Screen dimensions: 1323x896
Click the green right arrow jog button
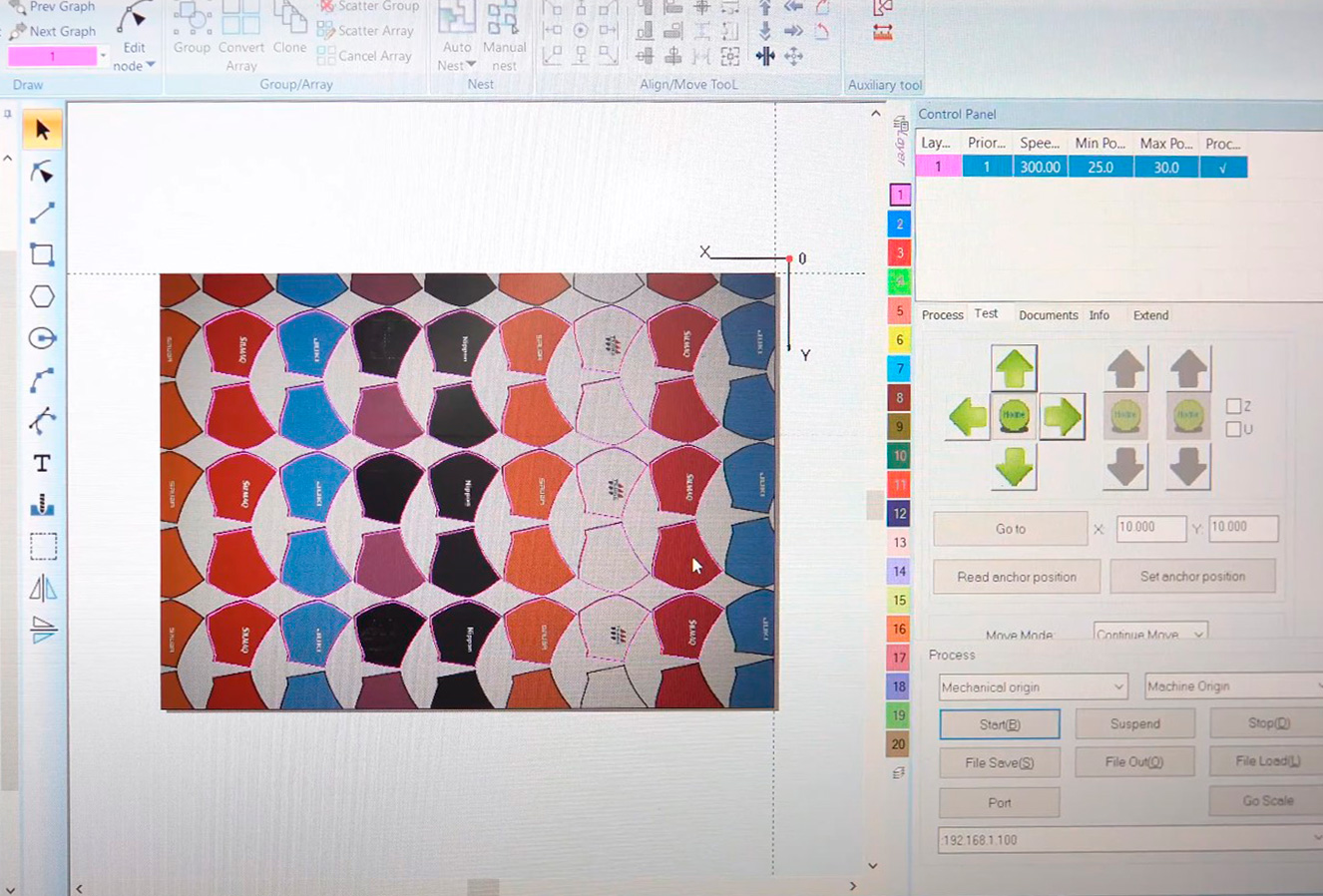[x=1062, y=416]
